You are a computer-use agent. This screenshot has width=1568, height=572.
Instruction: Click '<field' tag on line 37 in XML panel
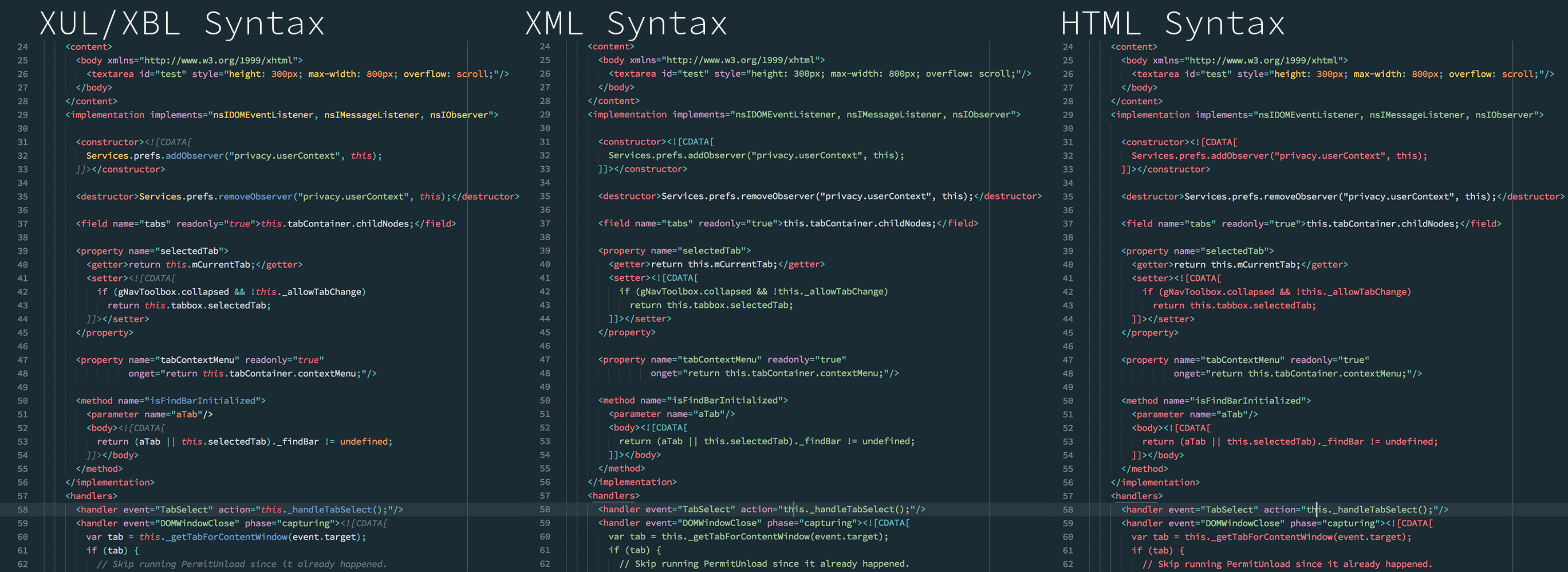tap(613, 224)
